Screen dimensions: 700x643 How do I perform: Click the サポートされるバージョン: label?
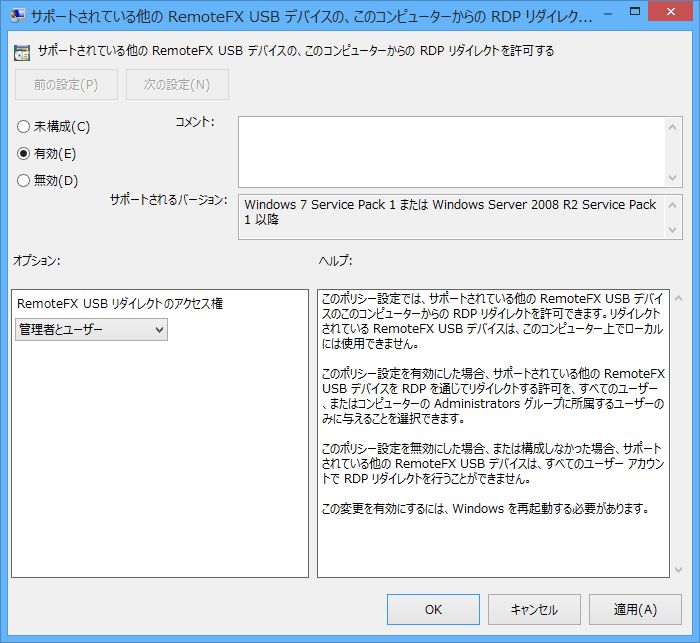(169, 200)
